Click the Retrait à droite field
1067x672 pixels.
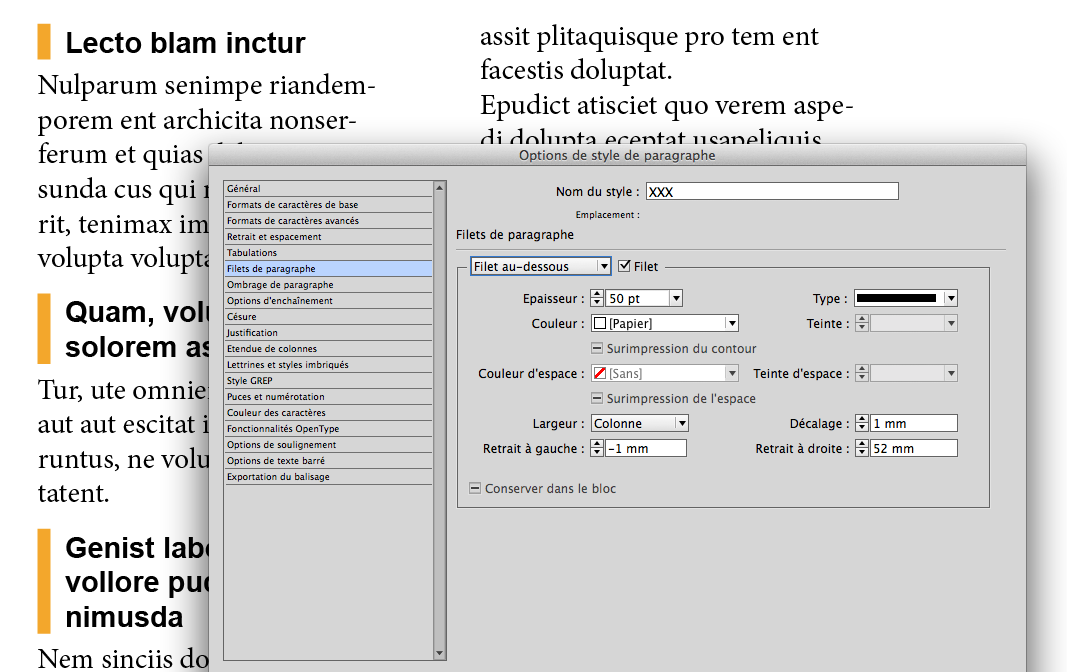[914, 448]
